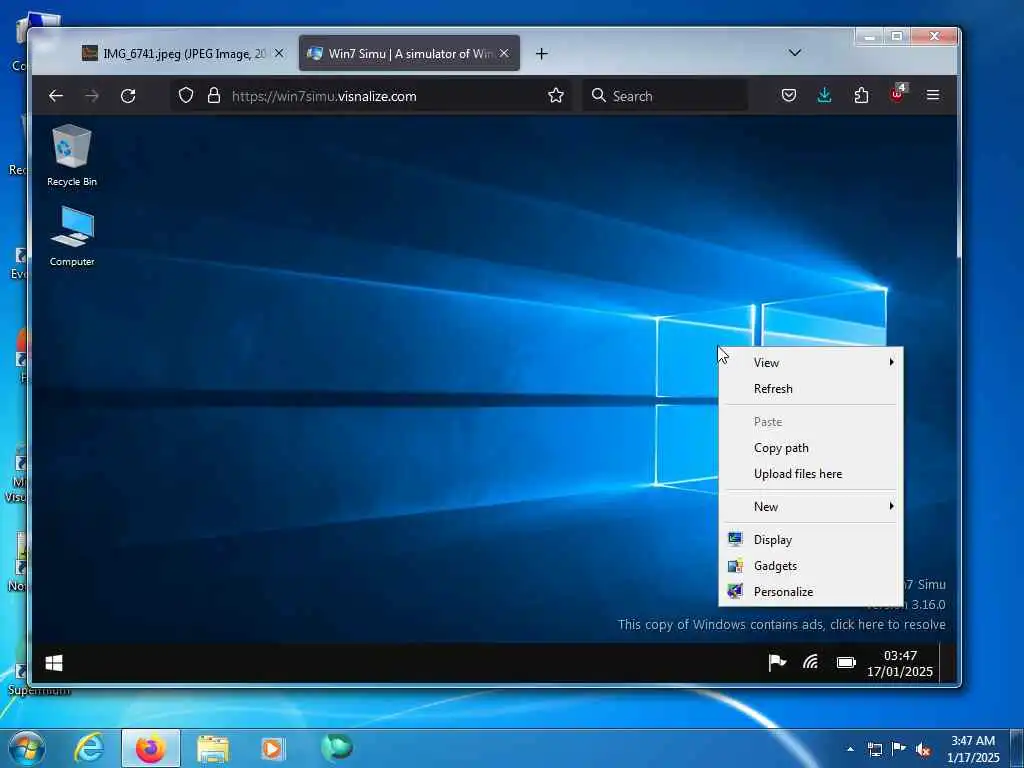1024x768 pixels.
Task: Click the 03:47 clock in the simulator taskbar
Action: (x=900, y=663)
